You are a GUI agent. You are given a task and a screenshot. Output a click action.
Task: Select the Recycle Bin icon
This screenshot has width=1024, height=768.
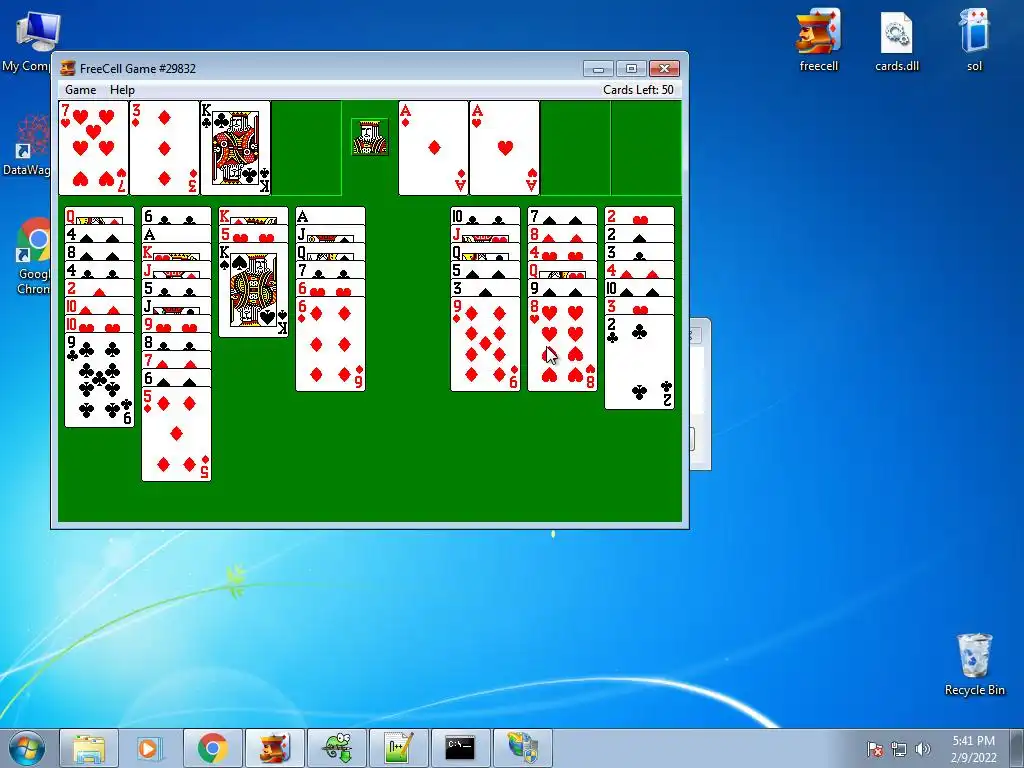[974, 665]
